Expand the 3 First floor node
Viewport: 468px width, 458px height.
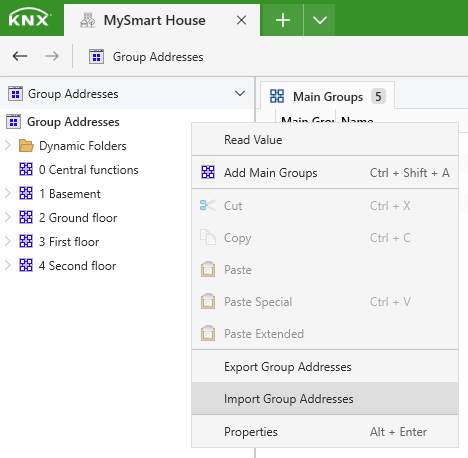(x=8, y=241)
